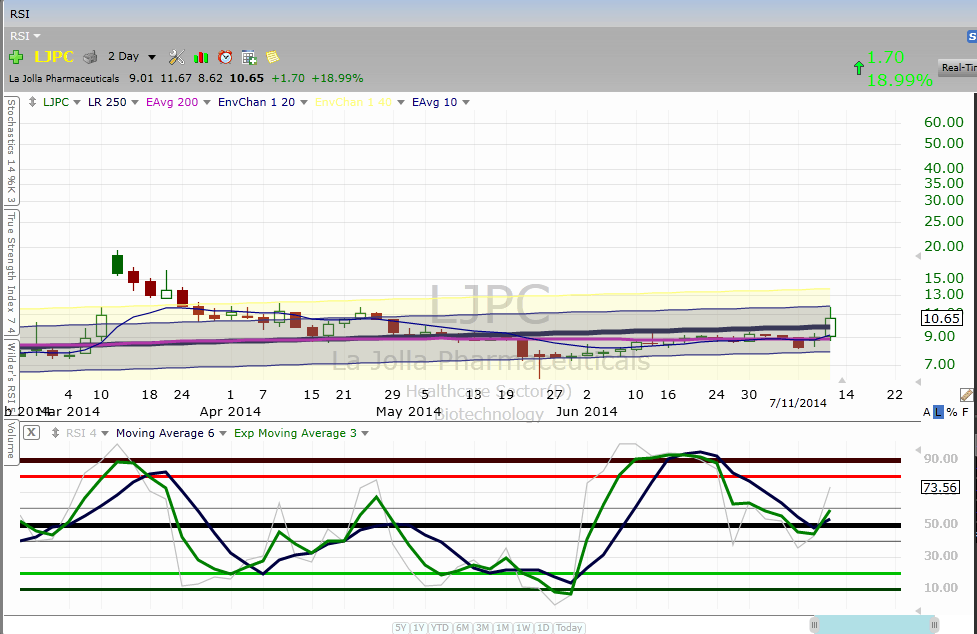The width and height of the screenshot is (977, 634).
Task: Open chart settings wrench and screwdriver icon
Action: [177, 57]
